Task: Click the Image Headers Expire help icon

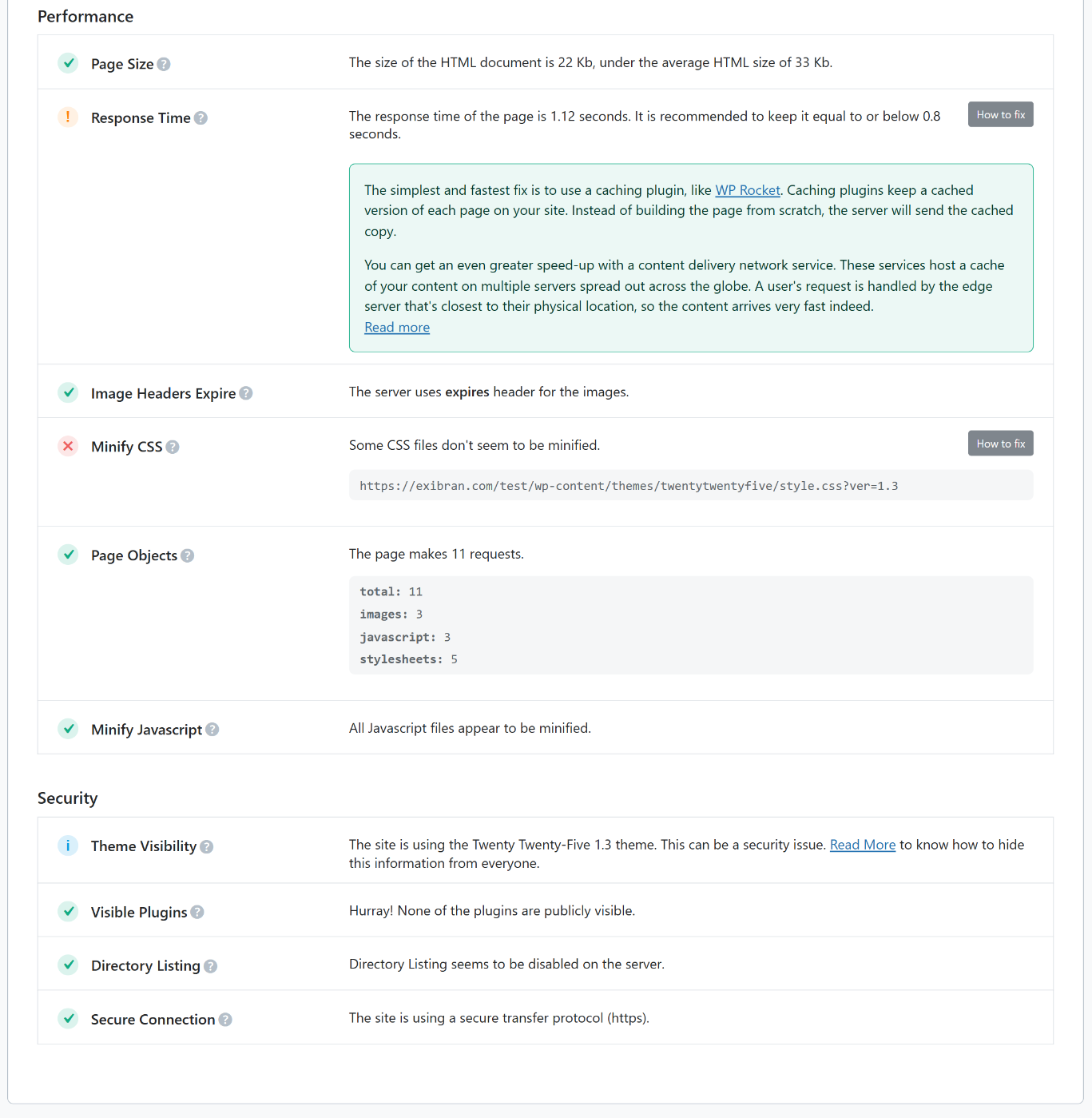Action: (246, 393)
